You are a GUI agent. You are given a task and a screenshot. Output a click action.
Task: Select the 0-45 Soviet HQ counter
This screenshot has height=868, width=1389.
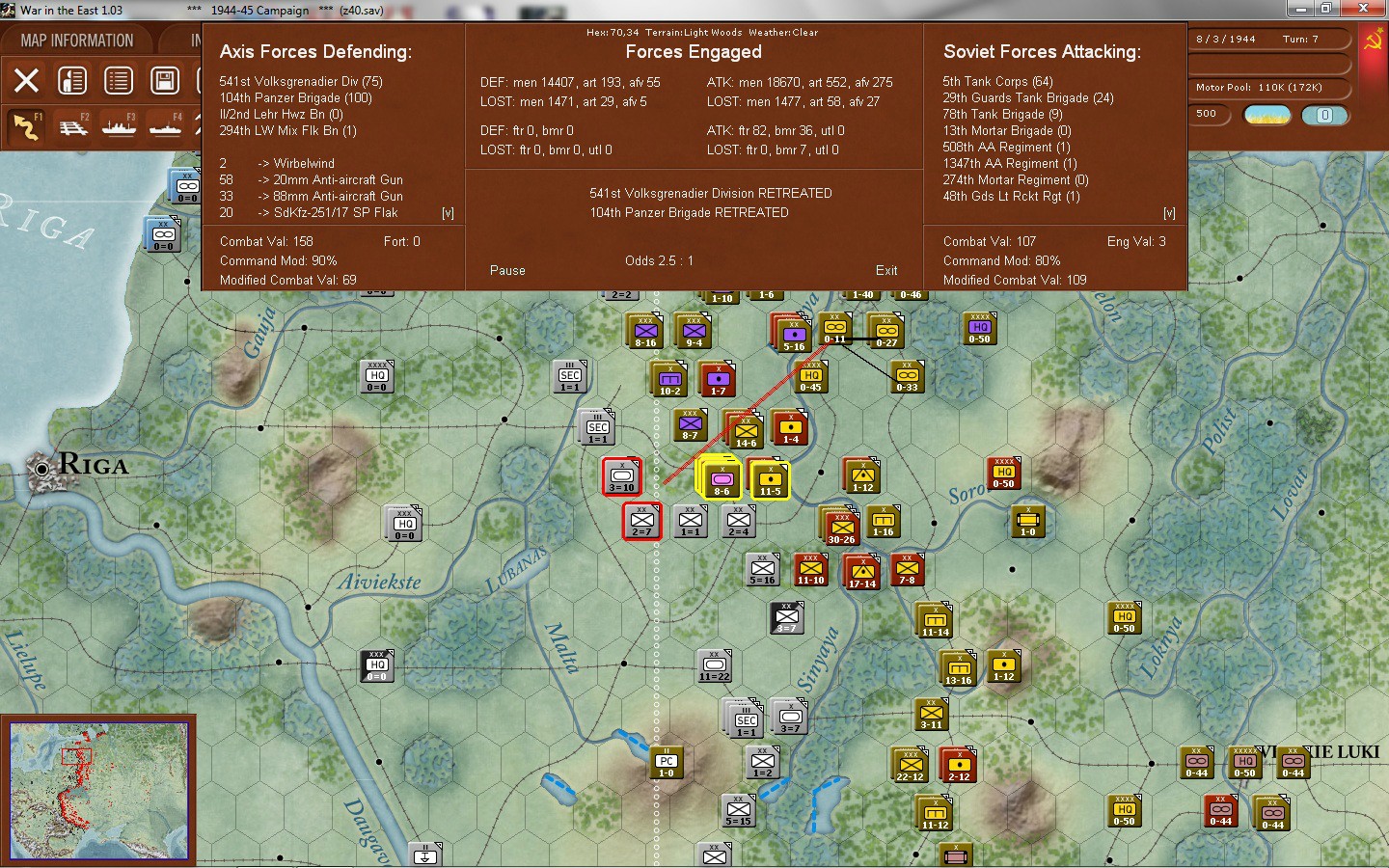[810, 377]
